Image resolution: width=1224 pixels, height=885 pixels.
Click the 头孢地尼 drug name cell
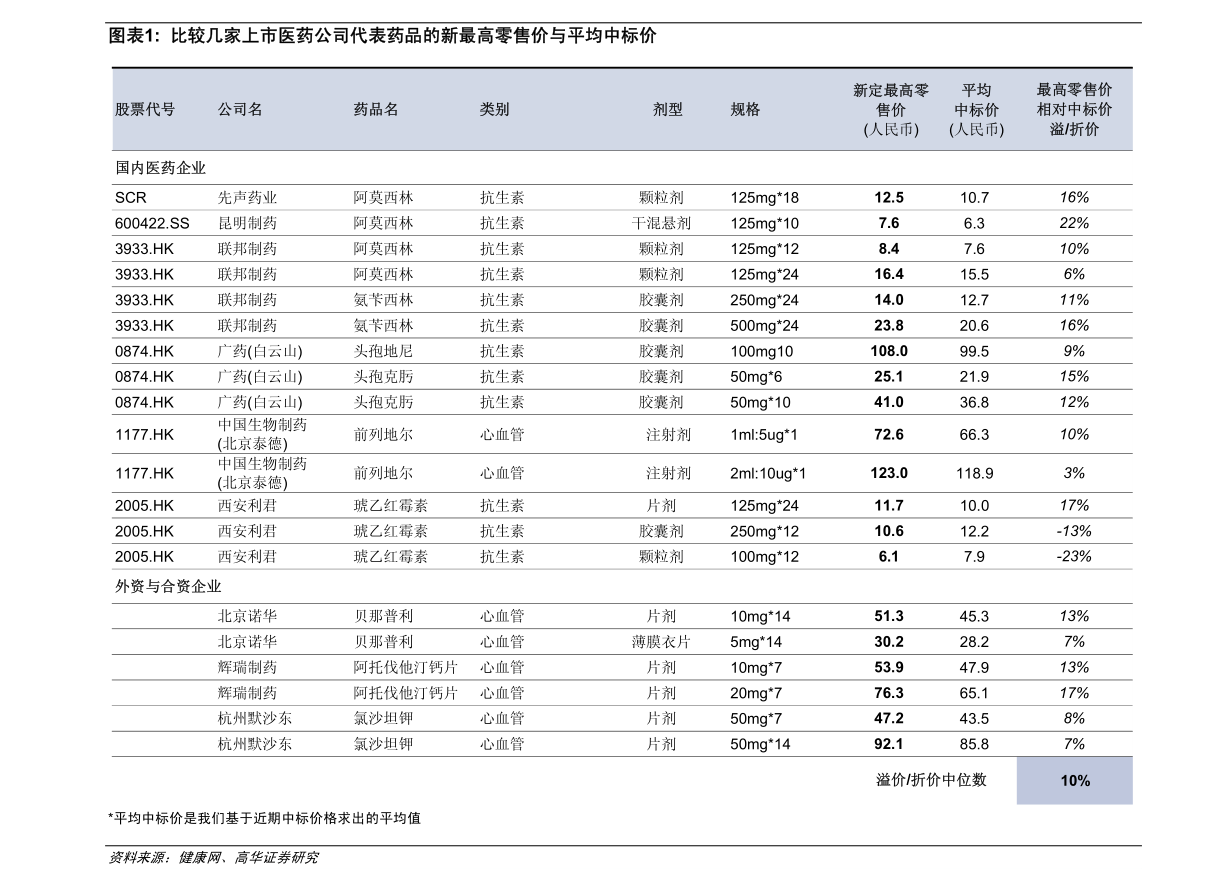coord(384,351)
